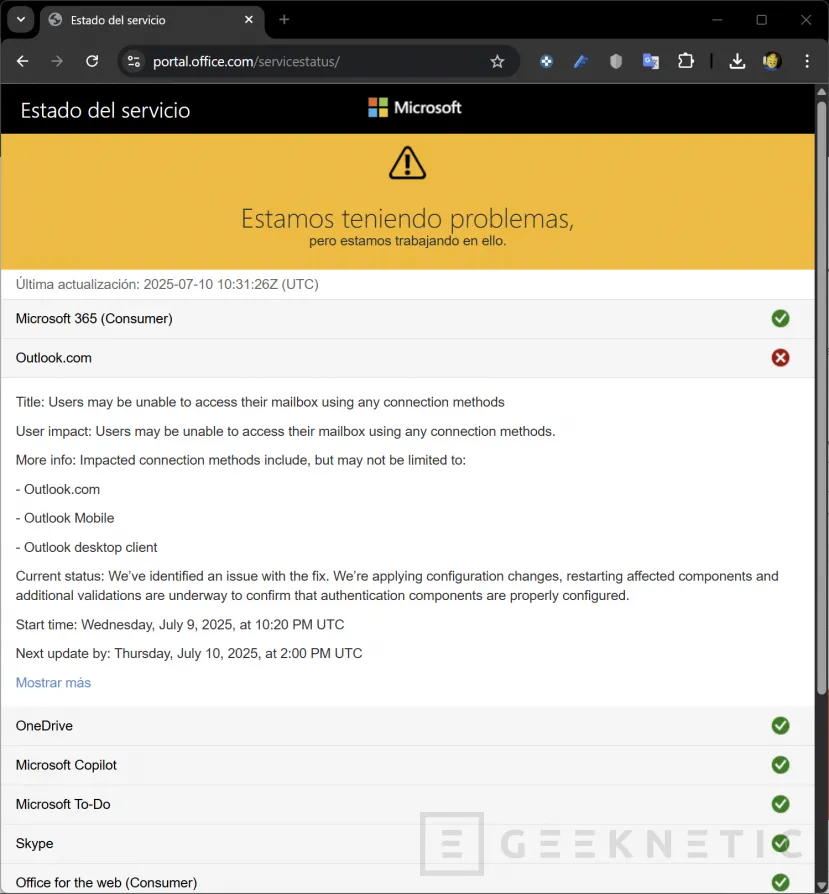Click the browser forward arrow
Image resolution: width=829 pixels, height=894 pixels.
[x=57, y=61]
